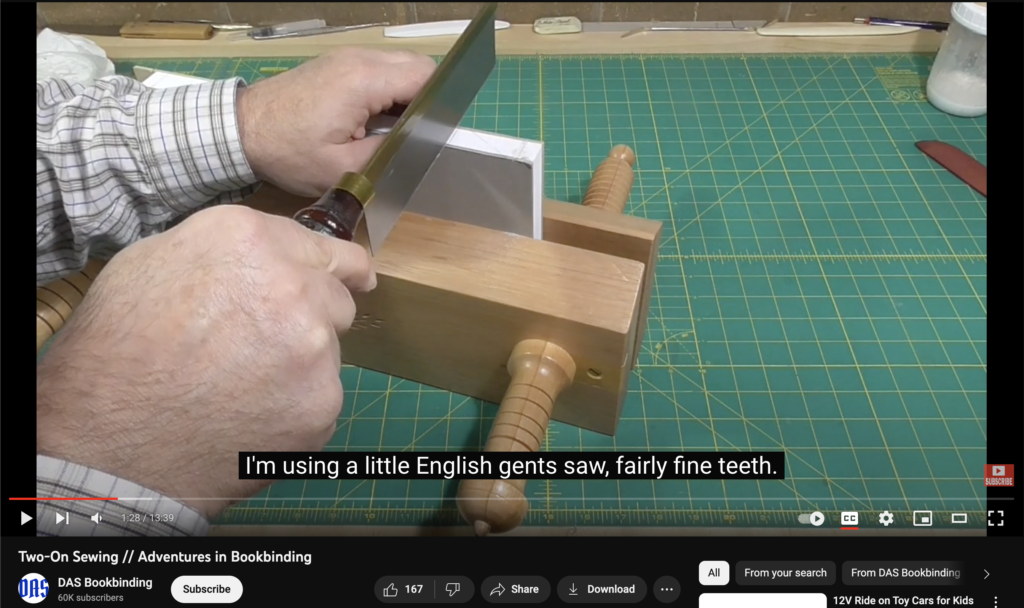Screen dimensions: 1024x608
Task: Select the All filter chip
Action: (714, 573)
